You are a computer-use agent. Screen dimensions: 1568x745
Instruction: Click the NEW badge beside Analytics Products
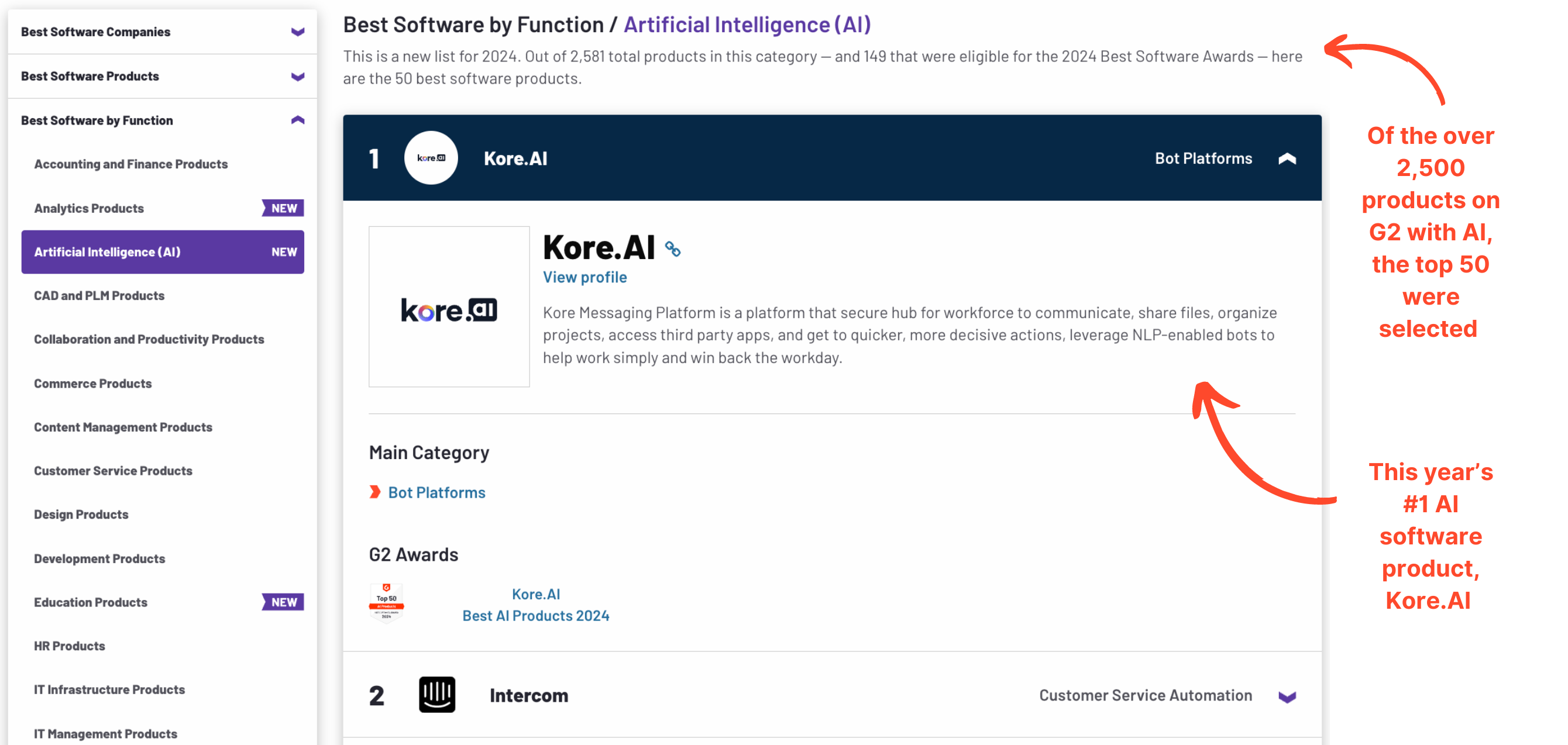tap(283, 208)
